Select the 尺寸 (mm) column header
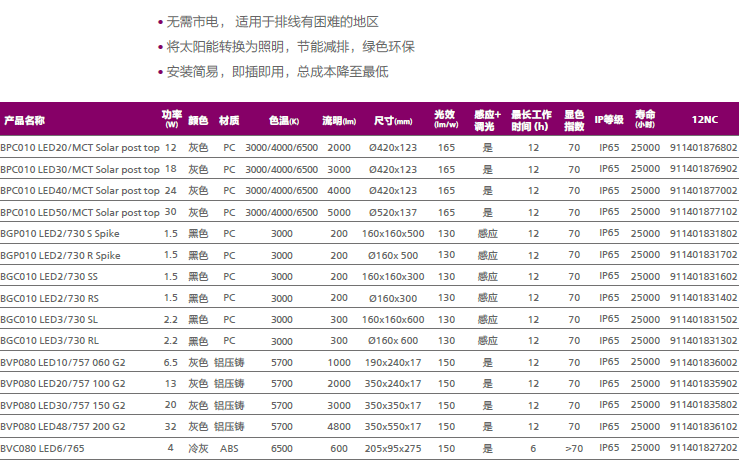 click(x=393, y=120)
